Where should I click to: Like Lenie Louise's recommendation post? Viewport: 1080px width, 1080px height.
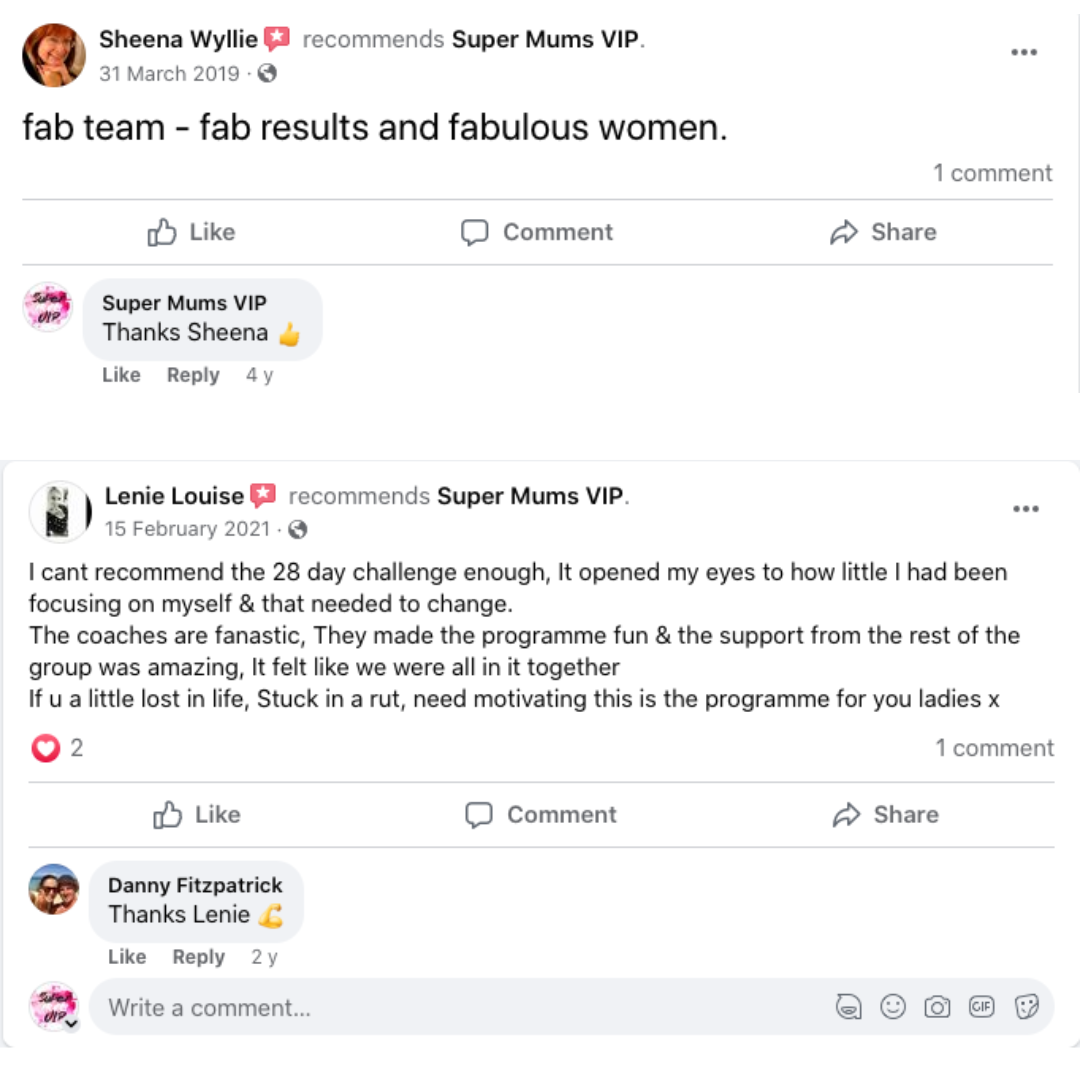[197, 815]
